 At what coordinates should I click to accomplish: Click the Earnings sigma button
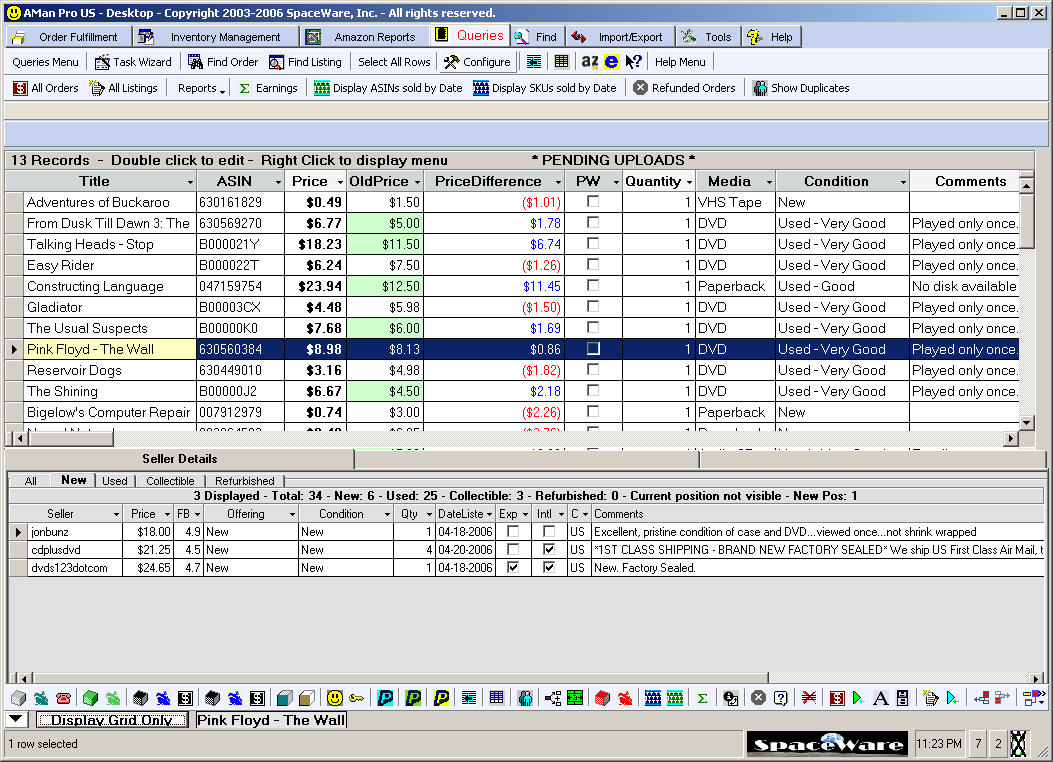coord(267,88)
